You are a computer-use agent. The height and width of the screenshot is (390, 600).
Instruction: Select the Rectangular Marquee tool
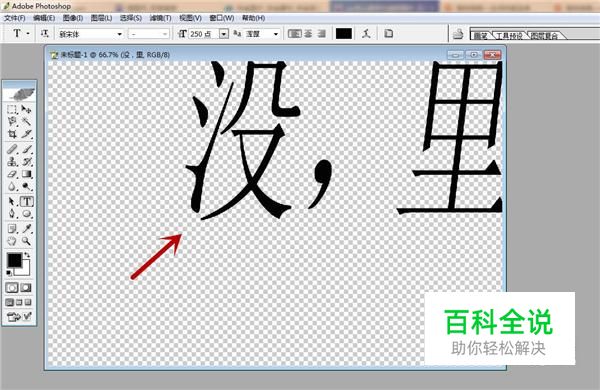pos(12,110)
